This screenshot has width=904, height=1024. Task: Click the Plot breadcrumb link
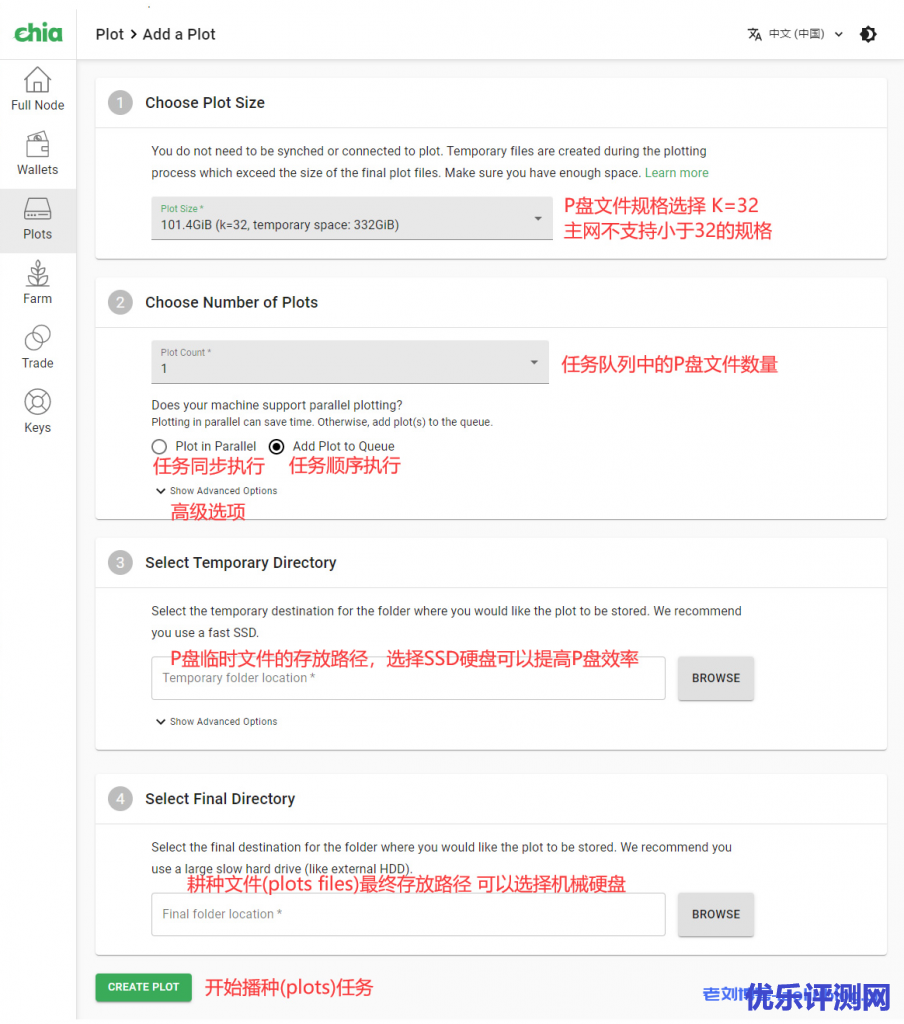(x=110, y=34)
